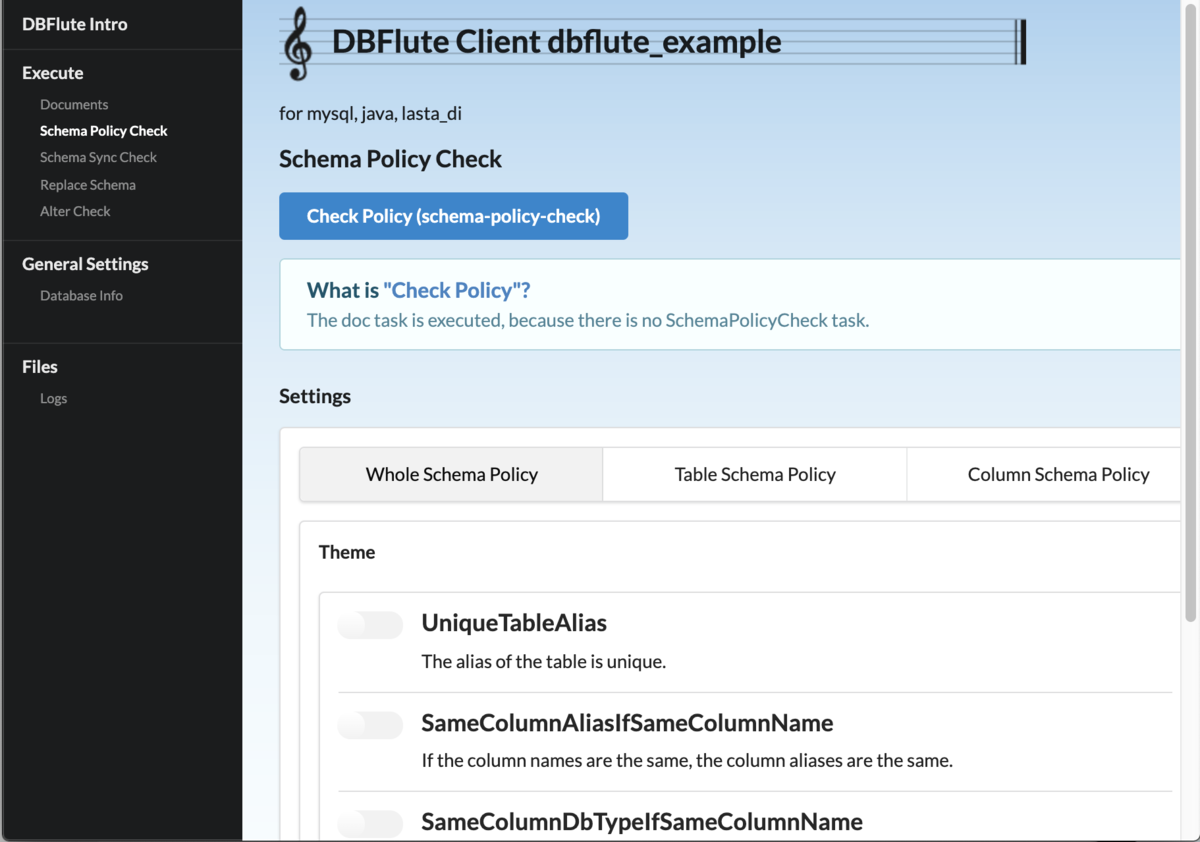Viewport: 1200px width, 842px height.
Task: Select Schema Policy Check in the sidebar
Action: pyautogui.click(x=104, y=131)
